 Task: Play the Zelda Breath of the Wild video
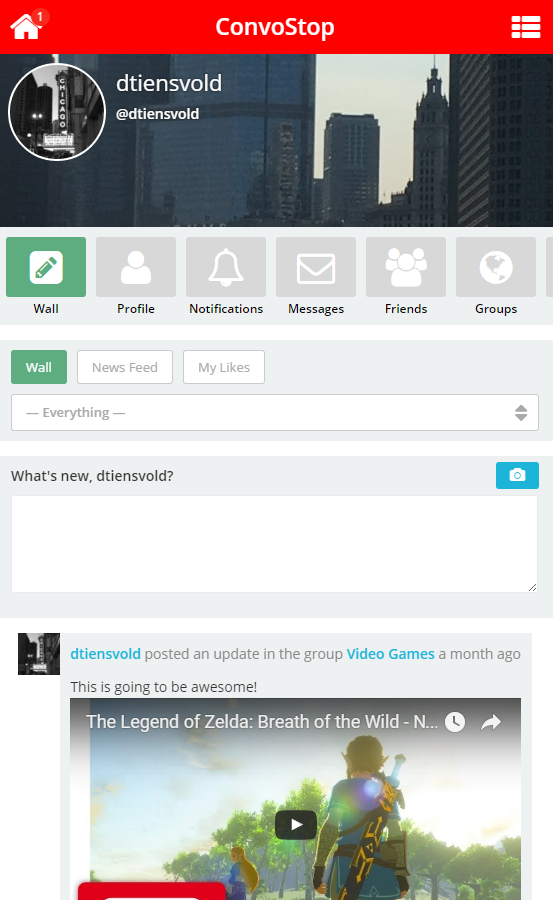click(x=296, y=825)
